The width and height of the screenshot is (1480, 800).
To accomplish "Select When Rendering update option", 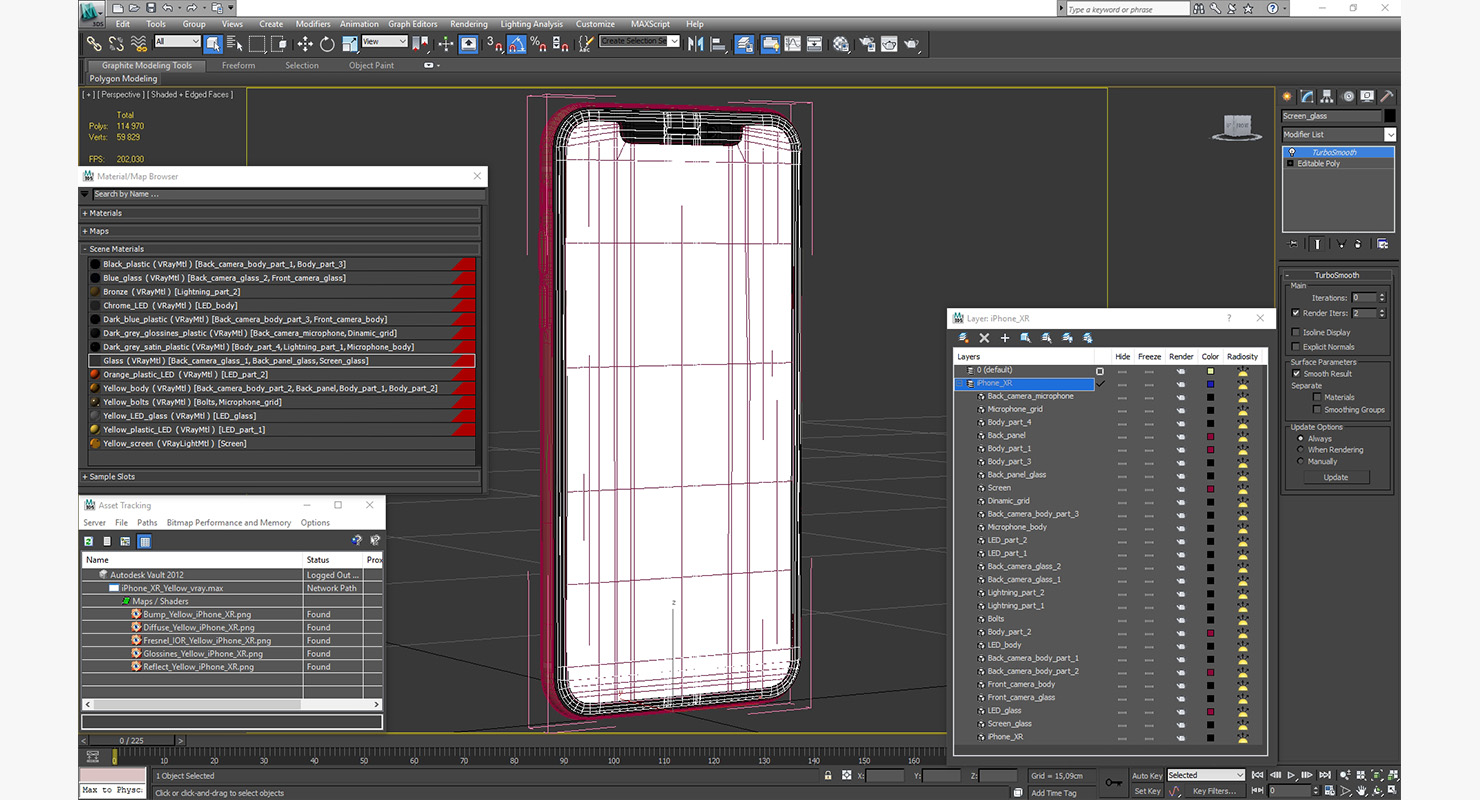I will pos(1300,450).
